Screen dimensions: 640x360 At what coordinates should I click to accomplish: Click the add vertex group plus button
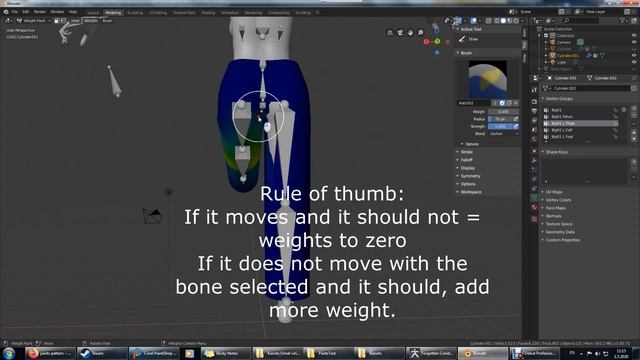(x=634, y=109)
